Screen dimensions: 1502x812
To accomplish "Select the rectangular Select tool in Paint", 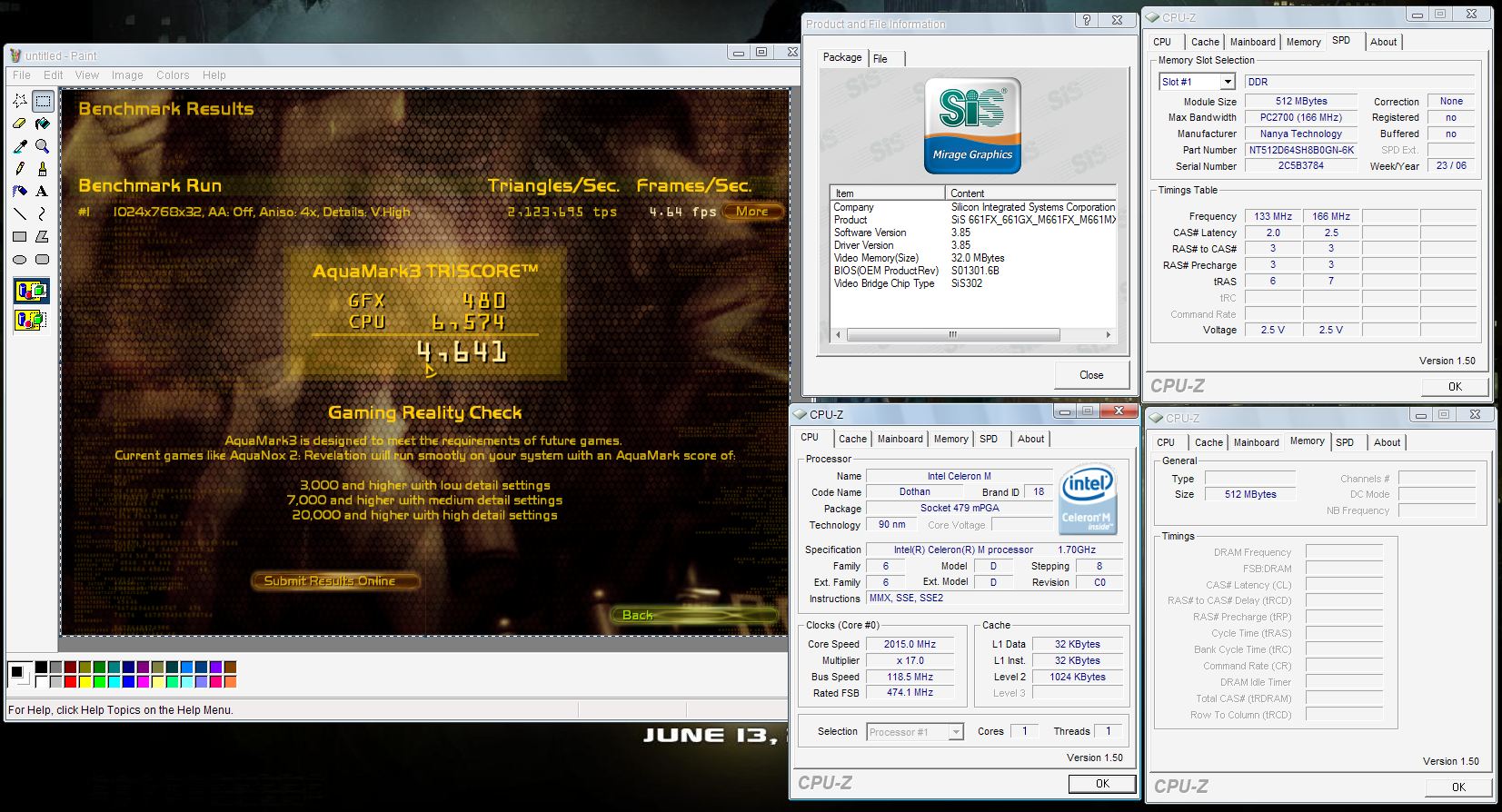I will pyautogui.click(x=42, y=101).
